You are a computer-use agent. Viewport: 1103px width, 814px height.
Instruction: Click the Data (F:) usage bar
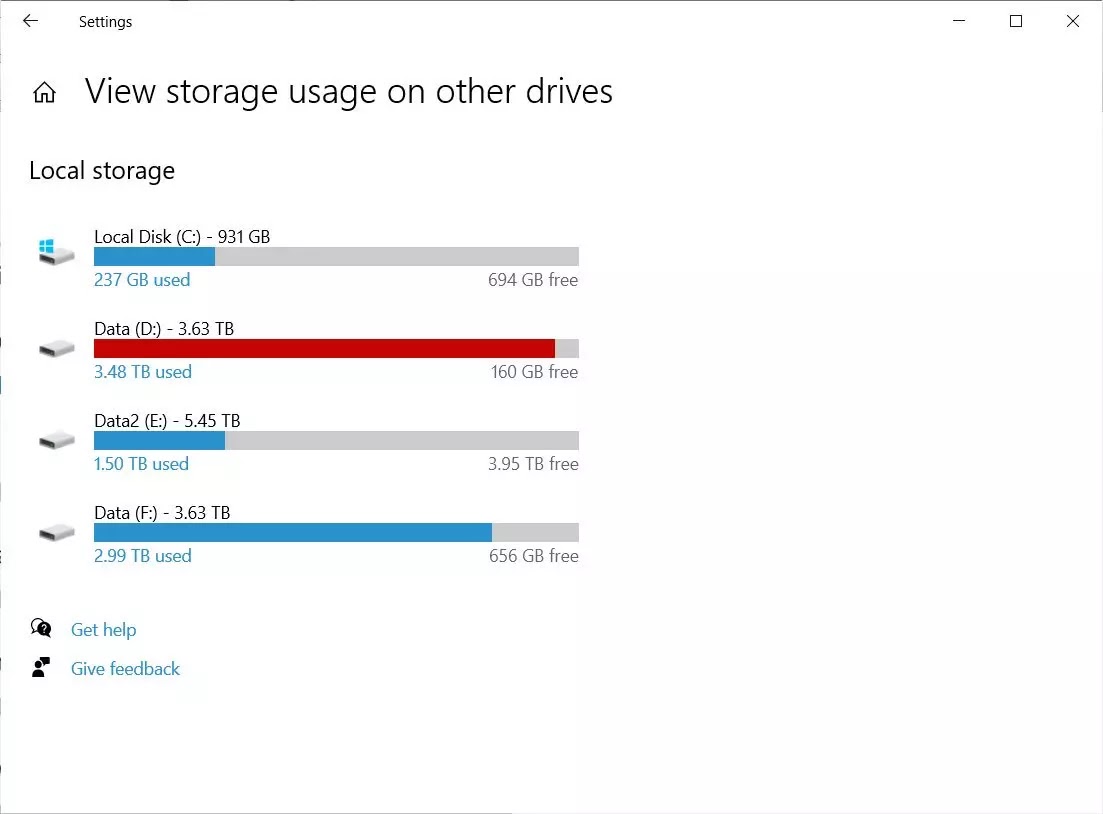click(x=336, y=532)
